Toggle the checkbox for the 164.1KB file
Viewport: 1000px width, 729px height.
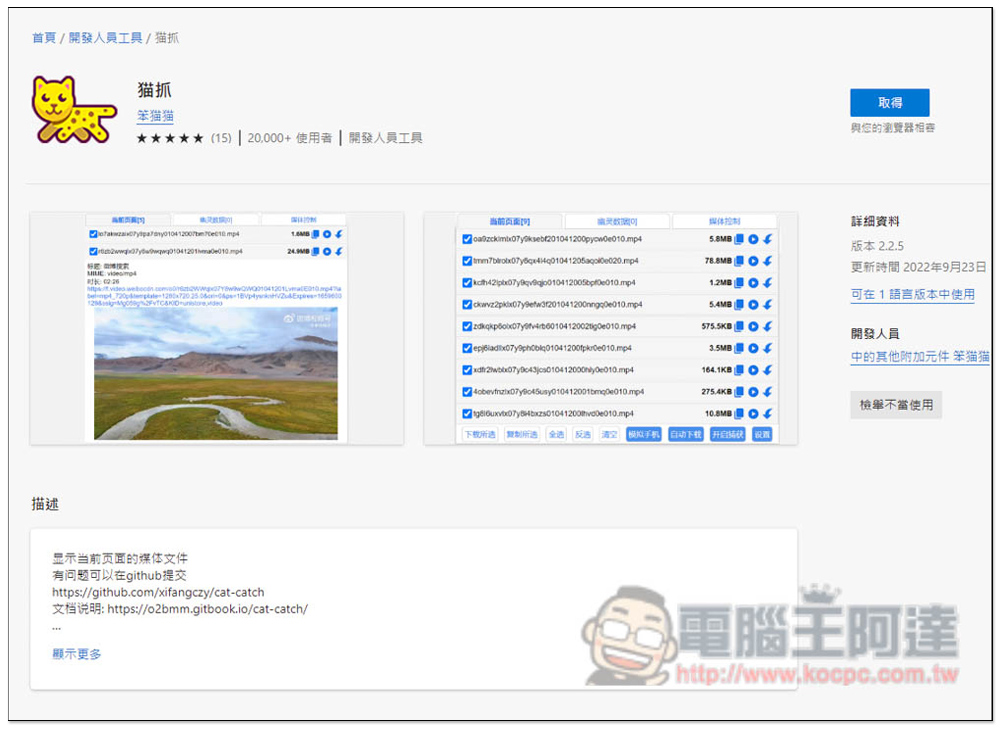467,370
